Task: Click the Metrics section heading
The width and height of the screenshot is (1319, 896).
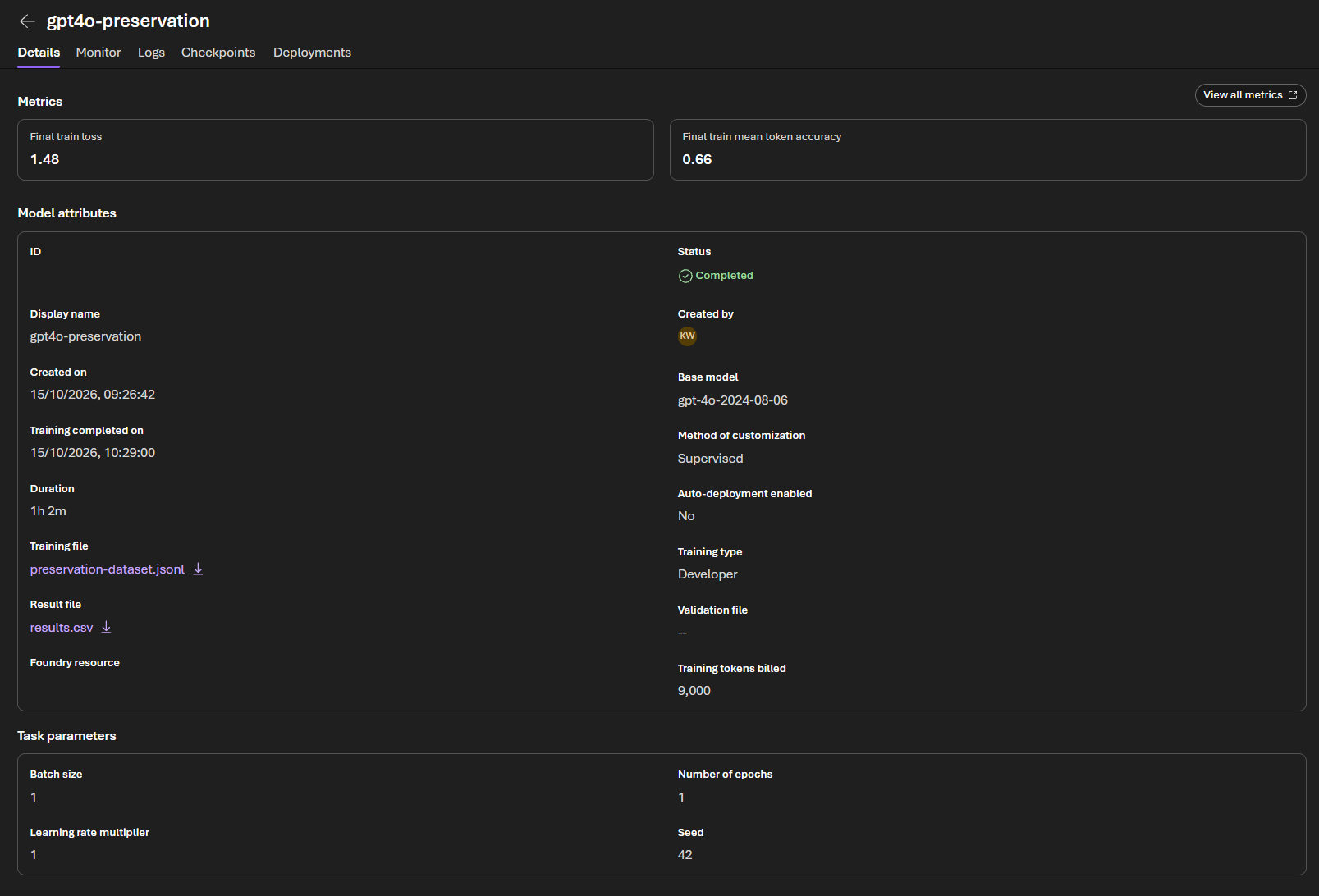Action: 40,102
